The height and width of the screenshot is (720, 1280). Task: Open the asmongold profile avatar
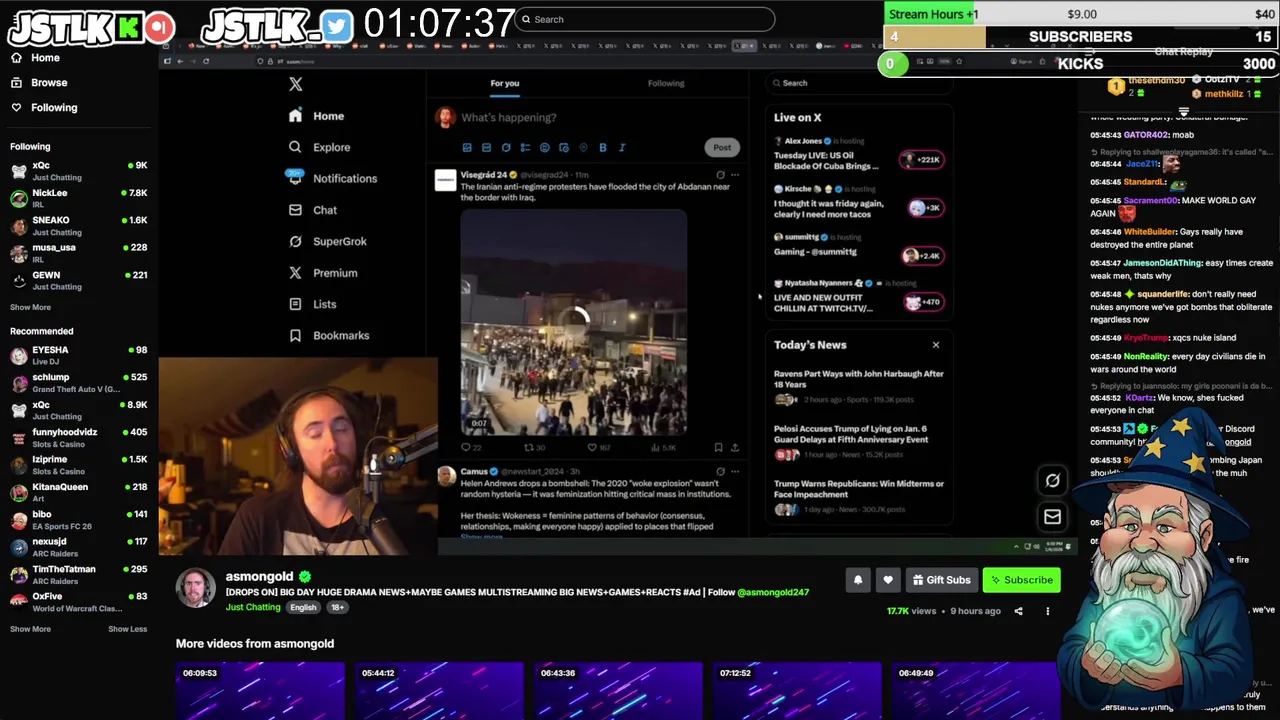(196, 588)
